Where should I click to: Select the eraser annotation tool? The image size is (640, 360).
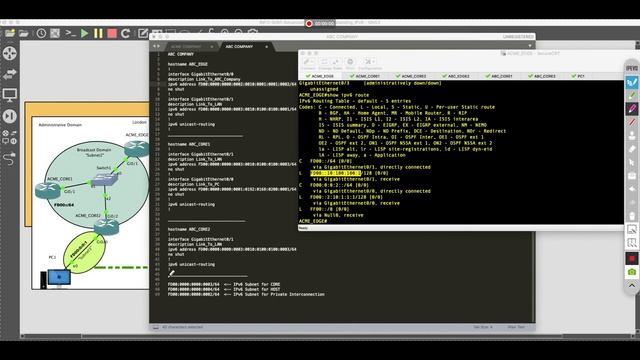point(631,149)
